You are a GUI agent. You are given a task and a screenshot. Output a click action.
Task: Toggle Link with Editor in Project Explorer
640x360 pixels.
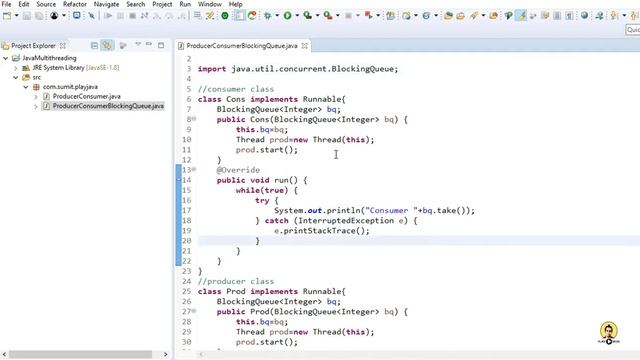[x=107, y=45]
